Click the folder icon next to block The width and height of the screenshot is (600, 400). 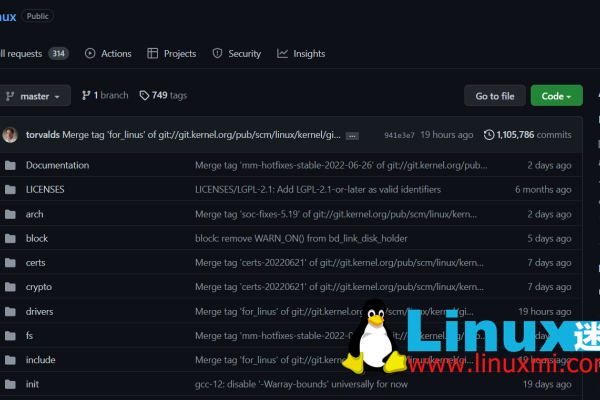coord(10,238)
